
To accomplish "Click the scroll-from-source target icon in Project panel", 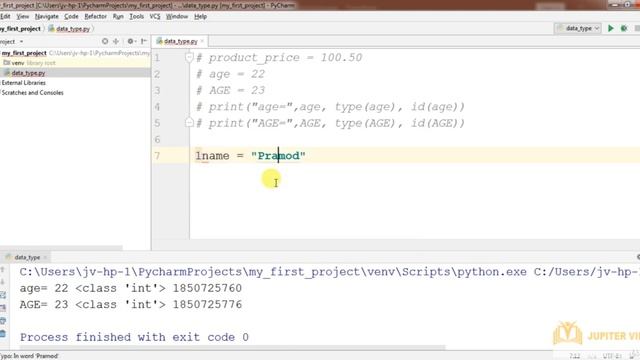I will [105, 41].
